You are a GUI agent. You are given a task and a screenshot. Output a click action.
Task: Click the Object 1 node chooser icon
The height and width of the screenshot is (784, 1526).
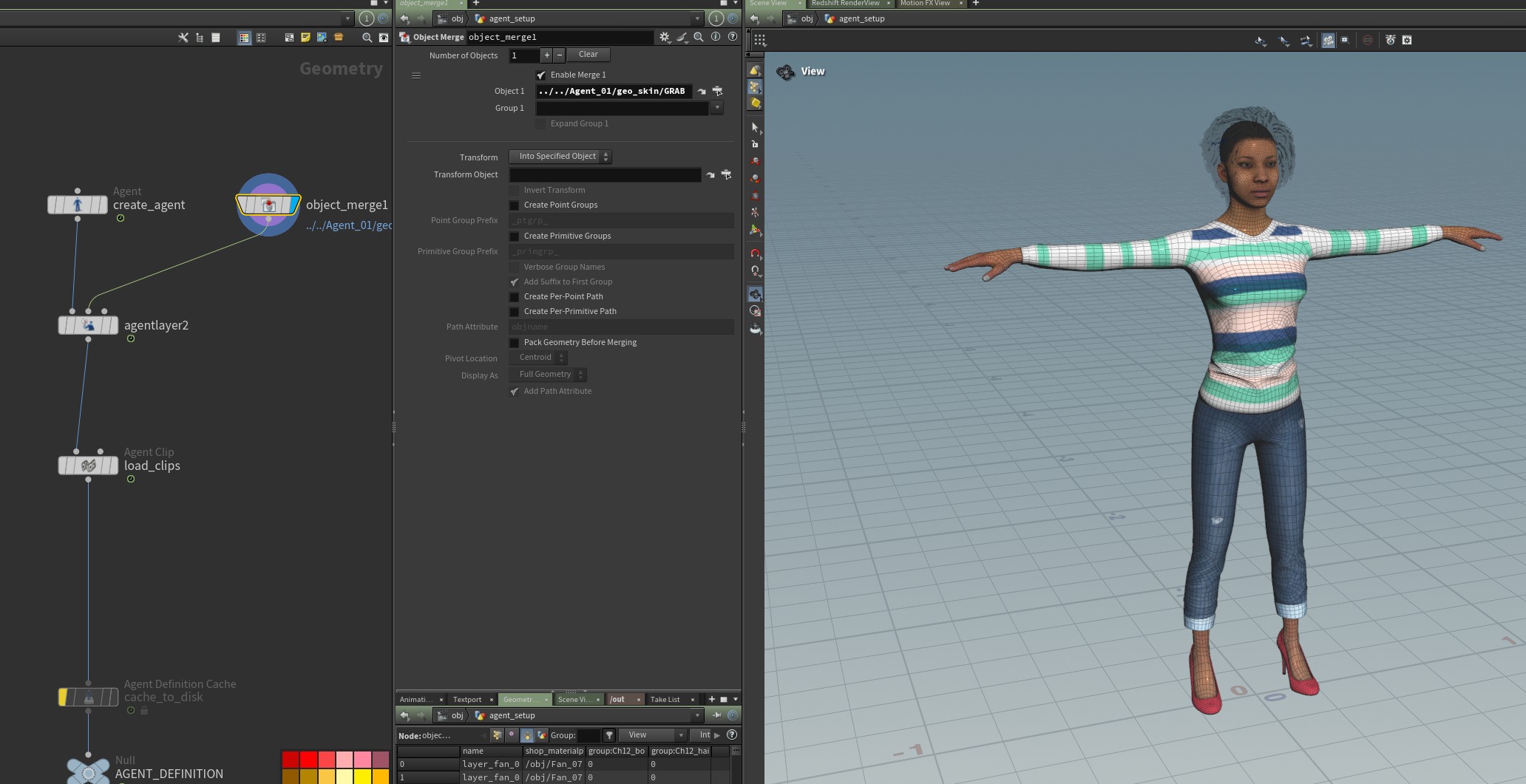pyautogui.click(x=717, y=92)
